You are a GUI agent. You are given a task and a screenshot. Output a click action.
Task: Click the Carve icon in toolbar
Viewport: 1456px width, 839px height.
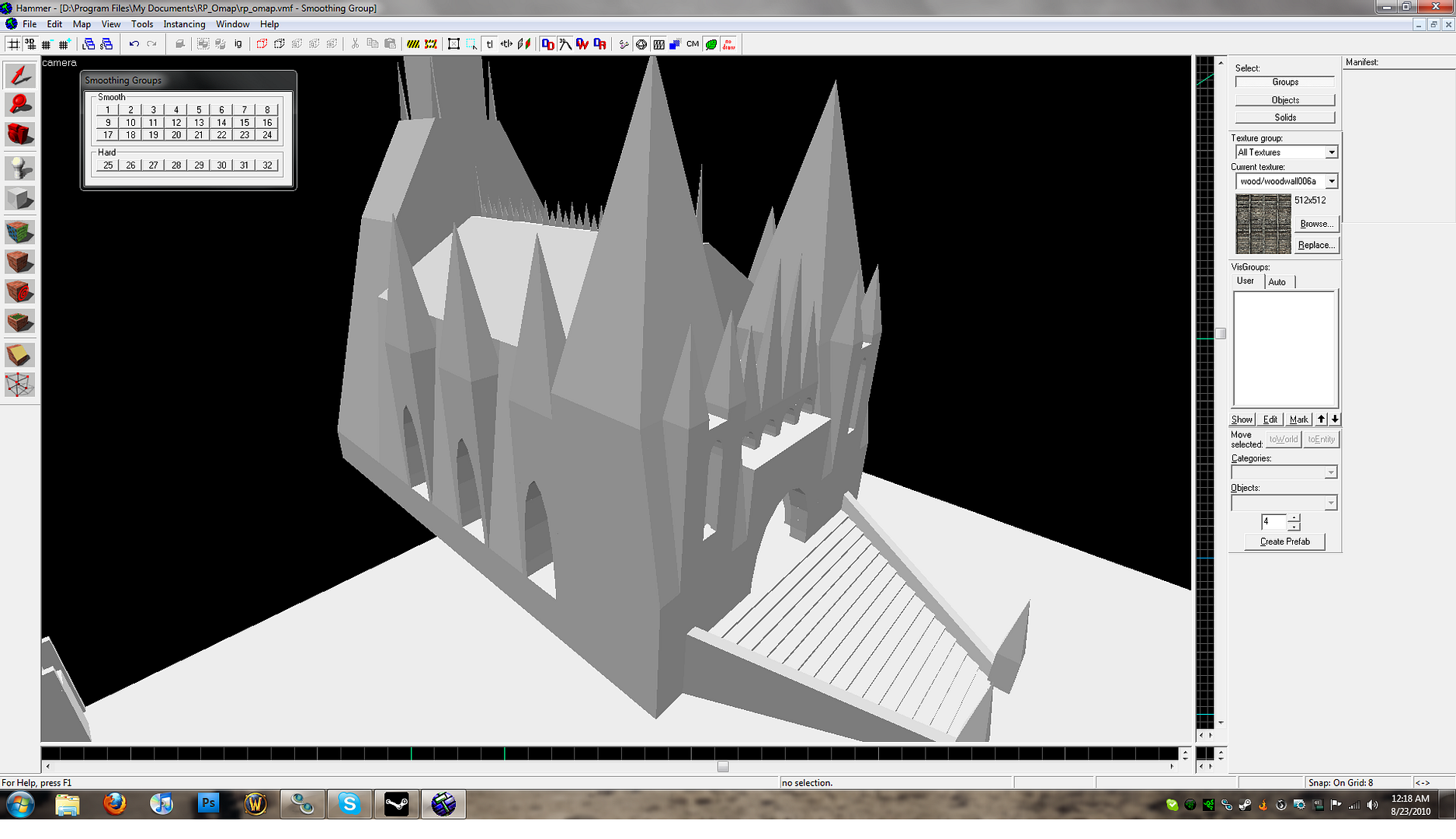pyautogui.click(x=180, y=44)
